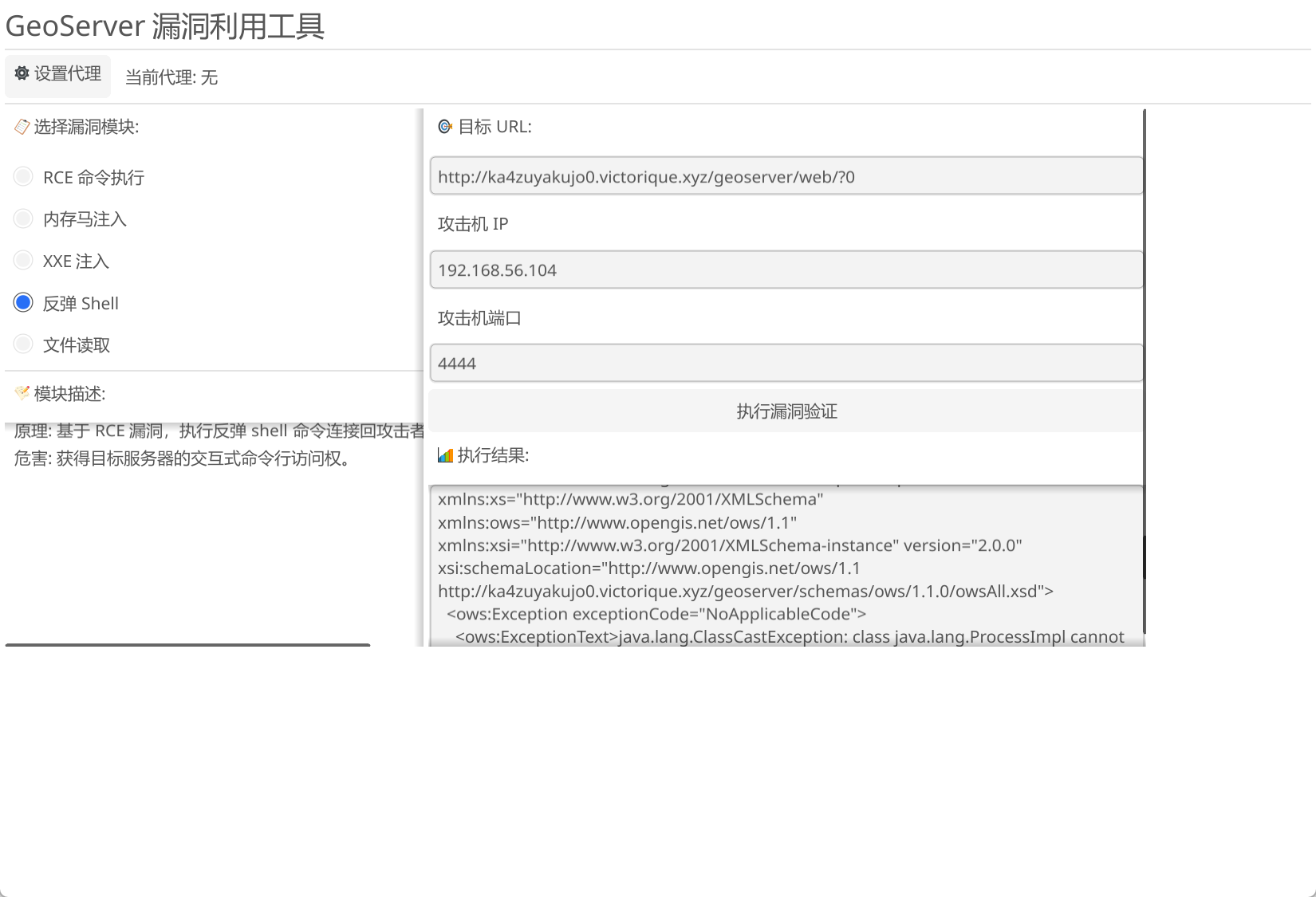
Task: Open the 设置代理 proxy settings button
Action: pos(58,75)
